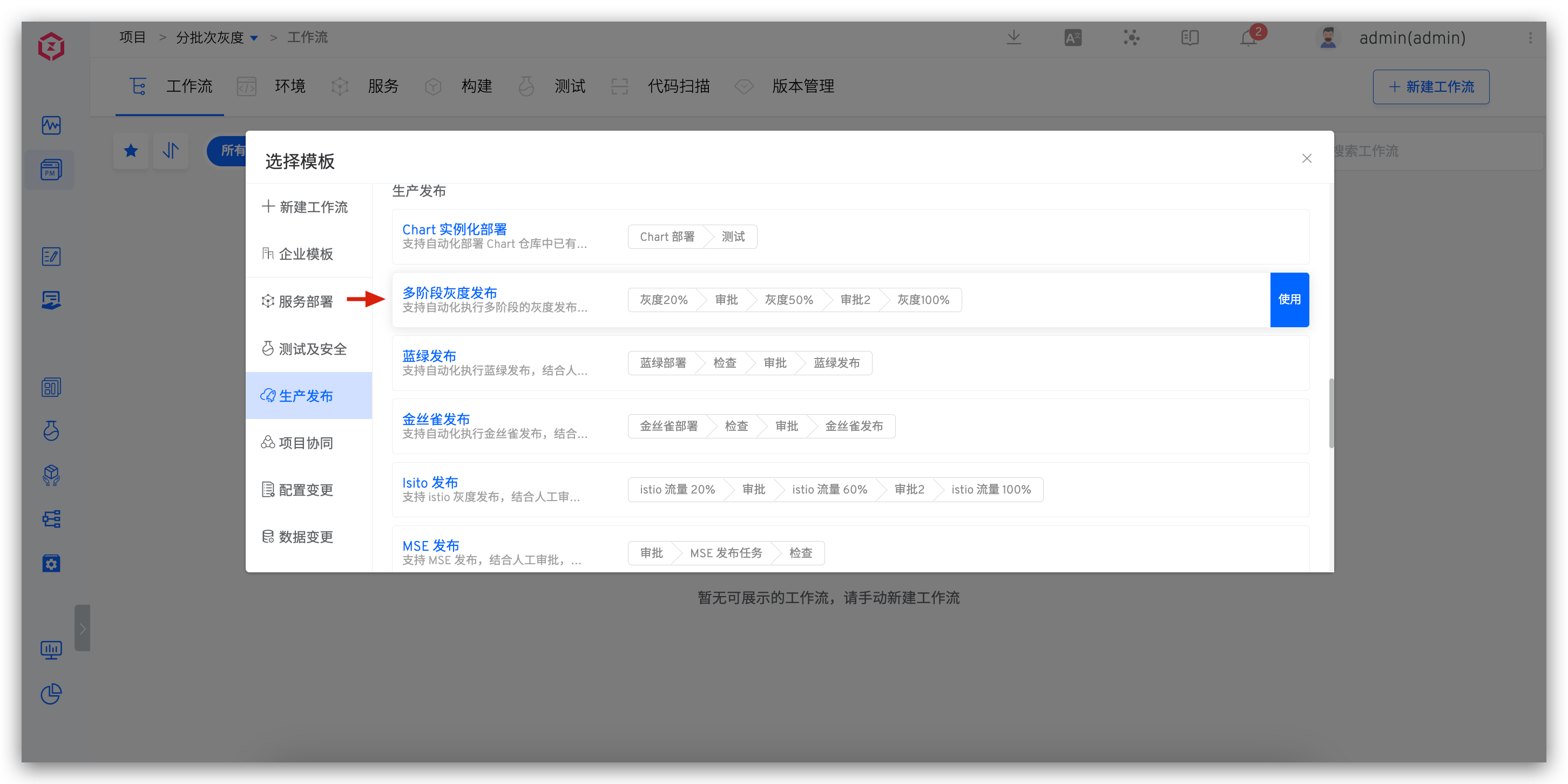Click the 金丝雀发布 template title
Viewport: 1568px width, 784px height.
click(436, 419)
